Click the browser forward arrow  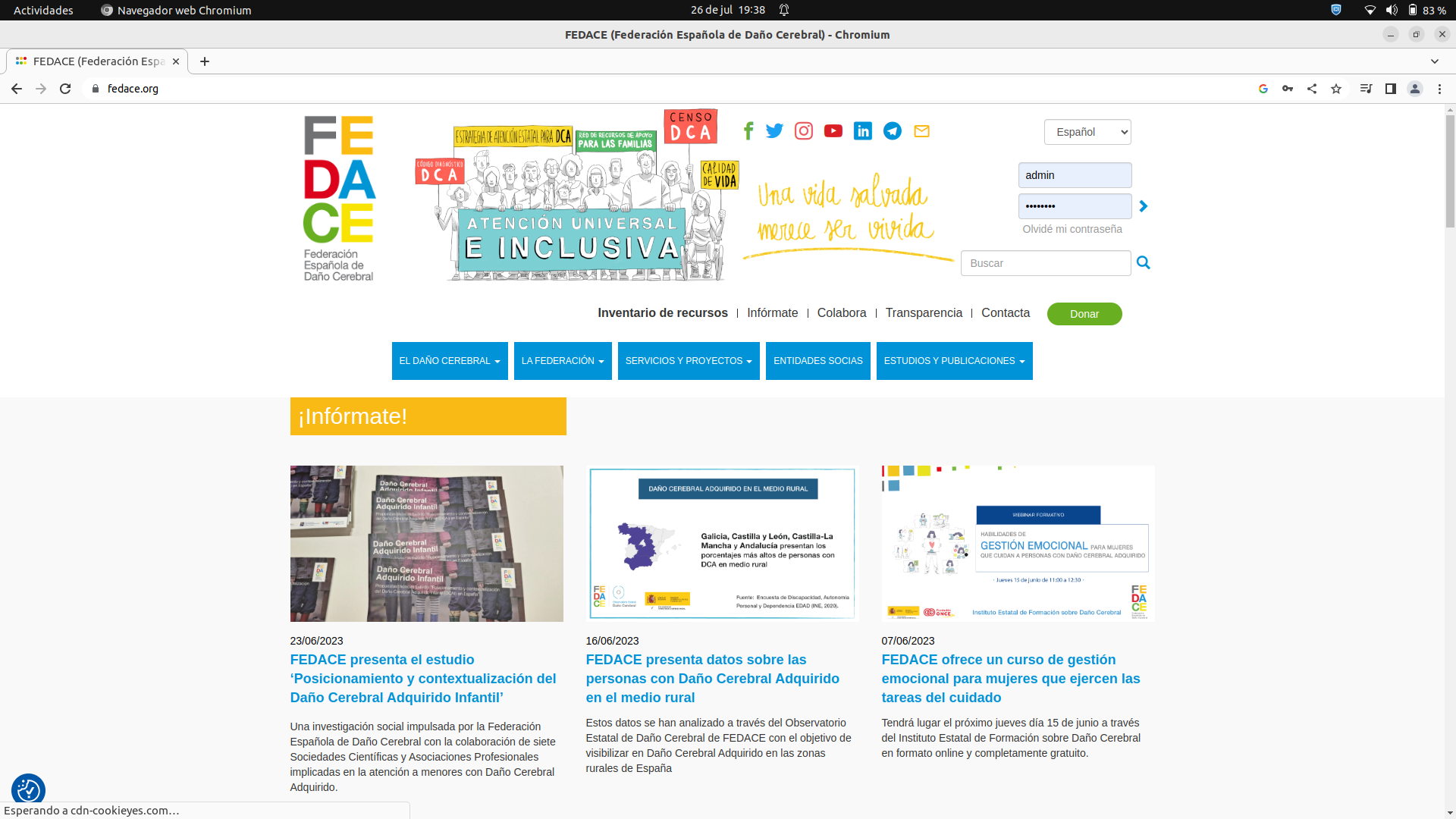pyautogui.click(x=41, y=89)
